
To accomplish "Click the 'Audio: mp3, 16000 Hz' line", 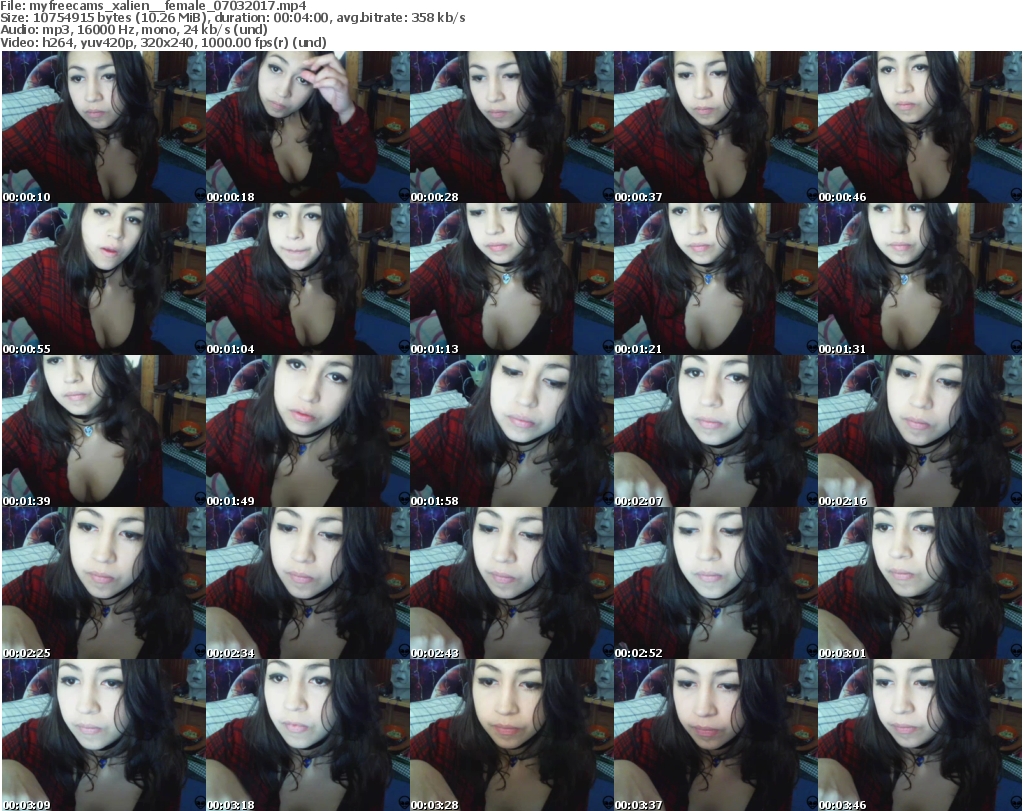I will click(134, 30).
